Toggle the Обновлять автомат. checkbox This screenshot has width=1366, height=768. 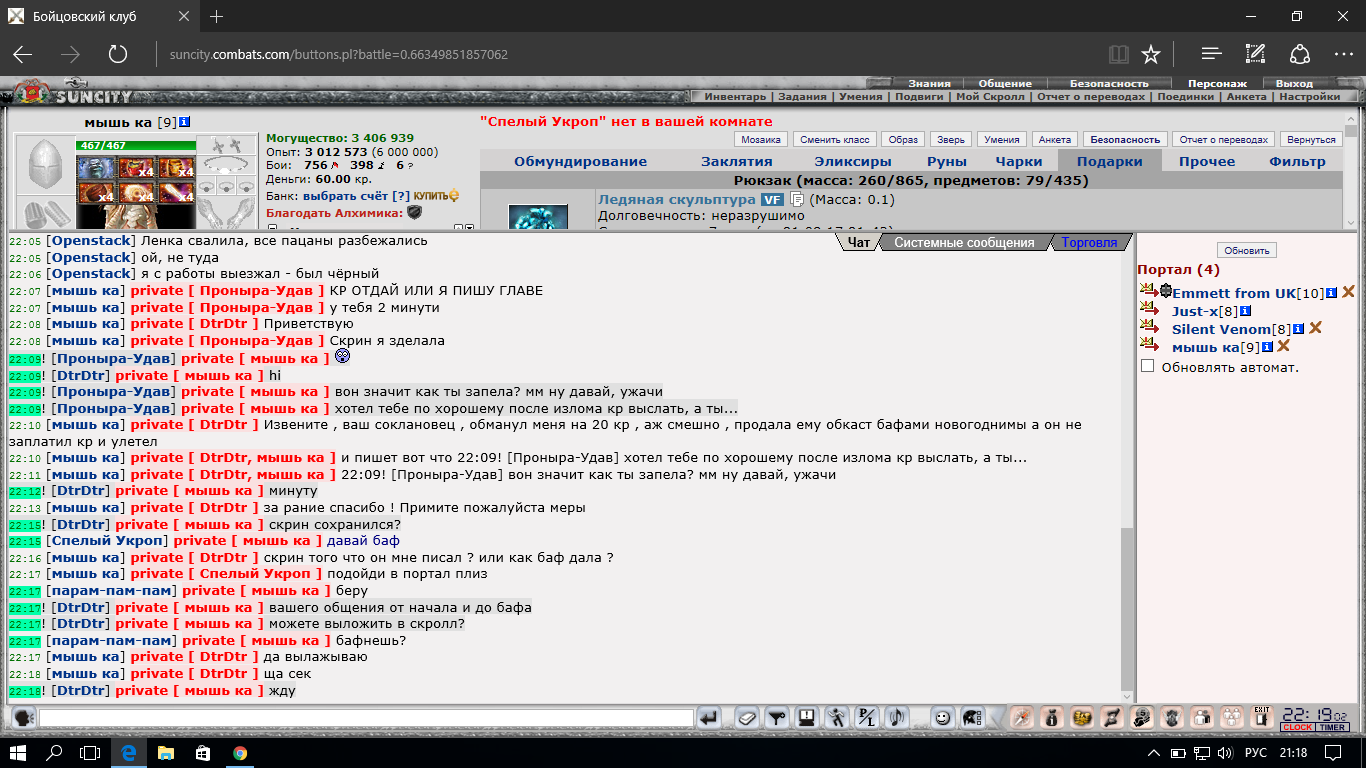tap(1147, 367)
